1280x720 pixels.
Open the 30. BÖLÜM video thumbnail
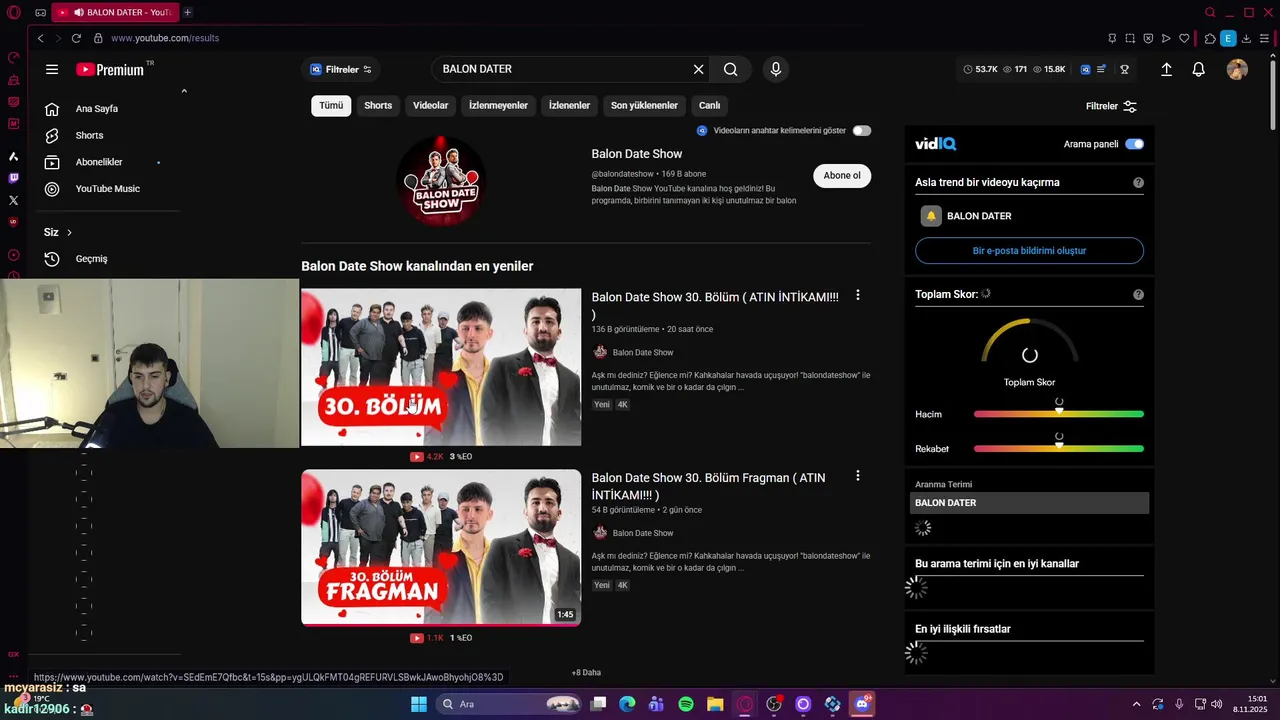[441, 367]
